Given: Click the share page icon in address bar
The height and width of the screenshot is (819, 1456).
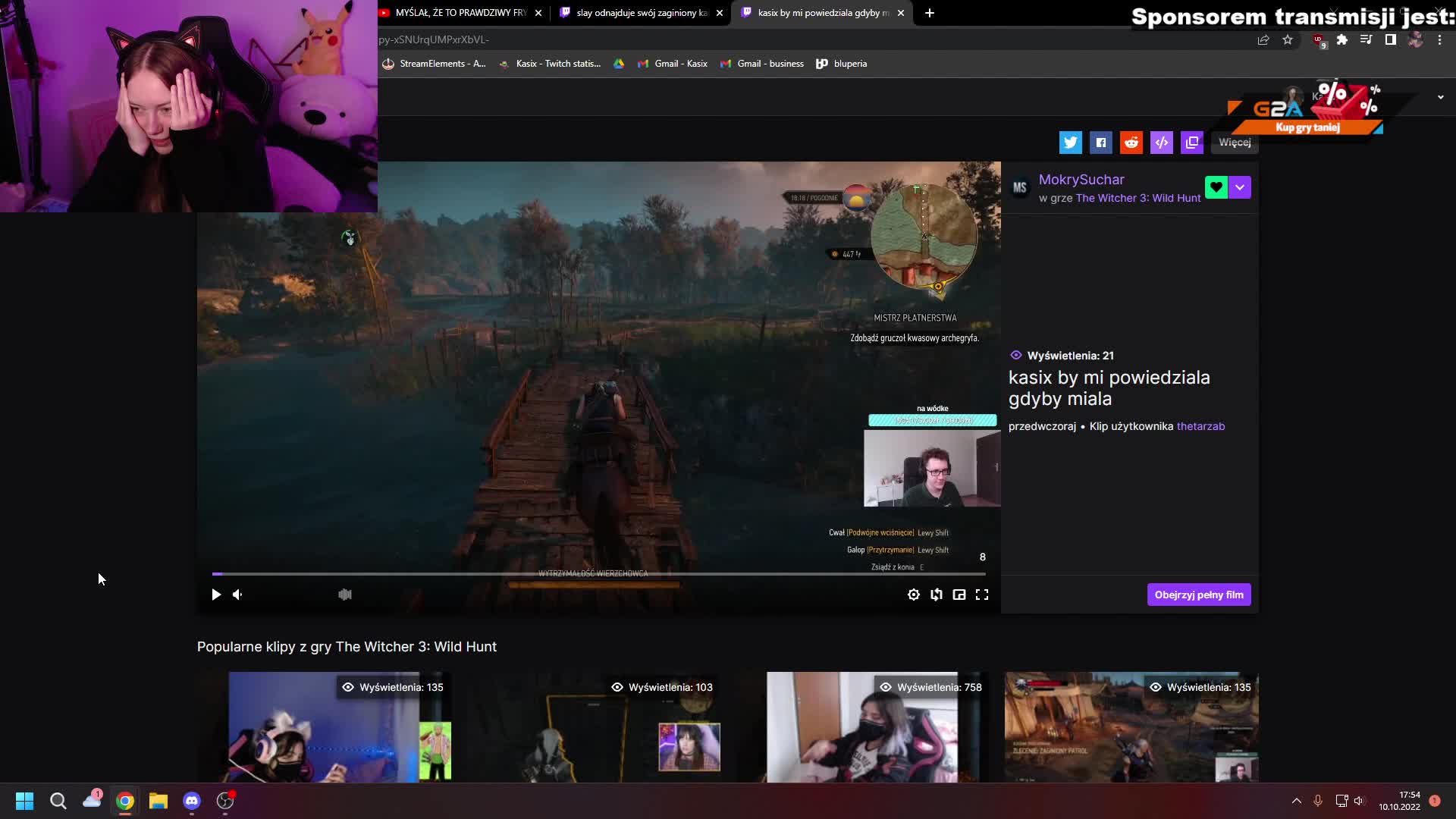Looking at the screenshot, I should coord(1263,39).
